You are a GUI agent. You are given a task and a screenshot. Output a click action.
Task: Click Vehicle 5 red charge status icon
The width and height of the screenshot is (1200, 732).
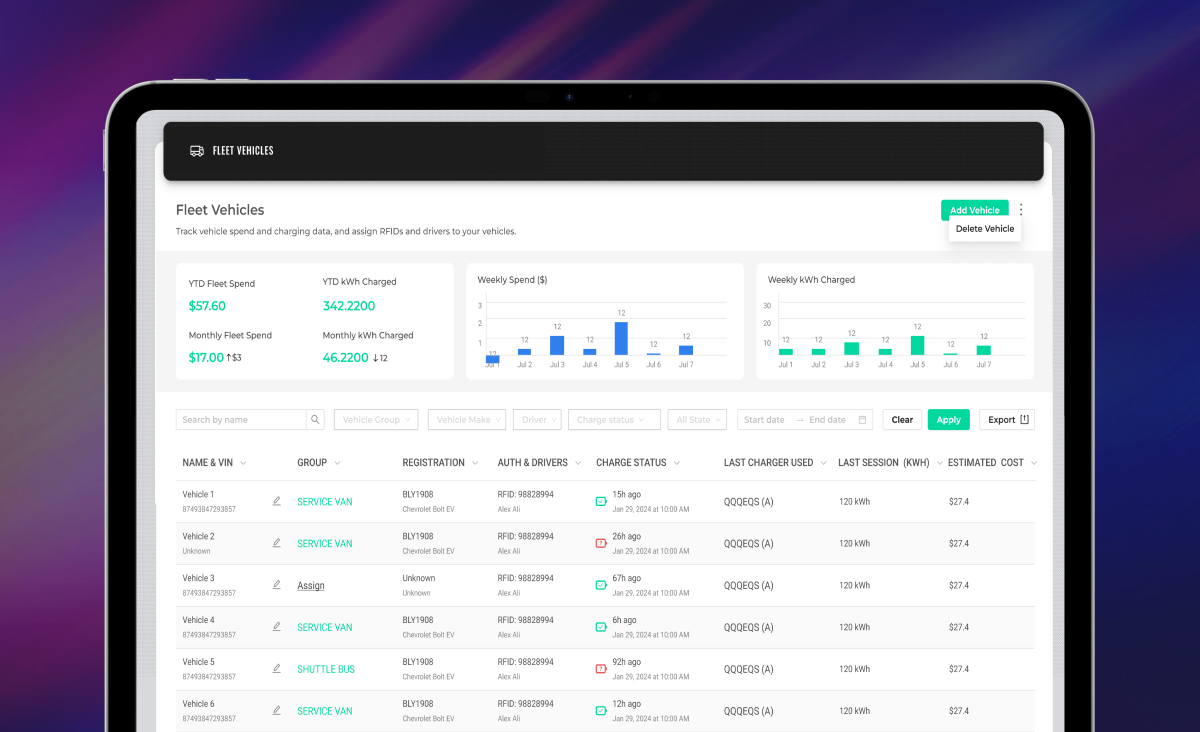click(601, 669)
